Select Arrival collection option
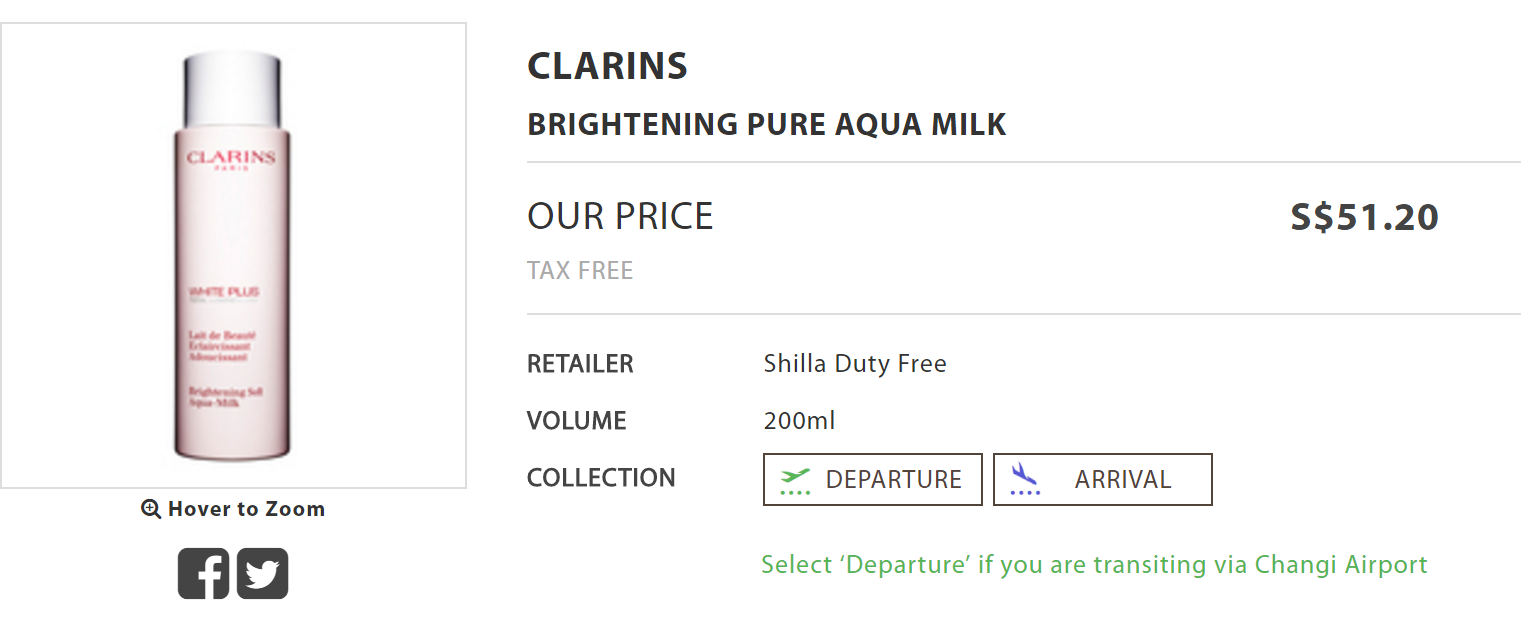This screenshot has width=1521, height=637. click(x=1102, y=480)
